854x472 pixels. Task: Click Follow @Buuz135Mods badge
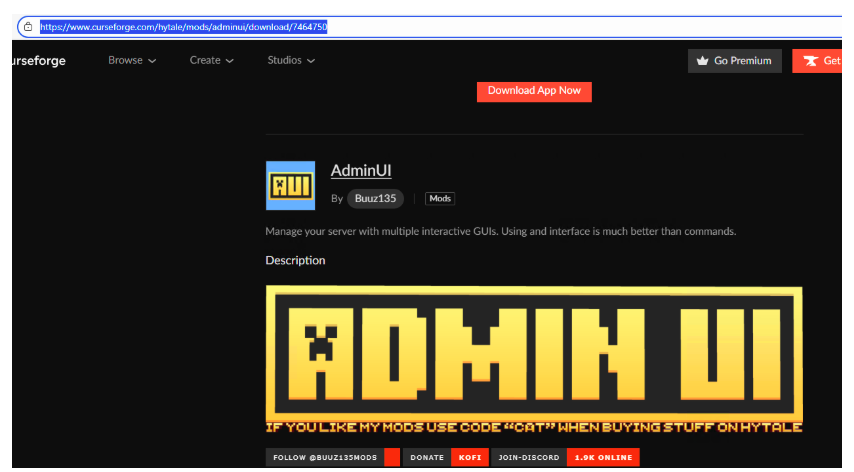333,457
